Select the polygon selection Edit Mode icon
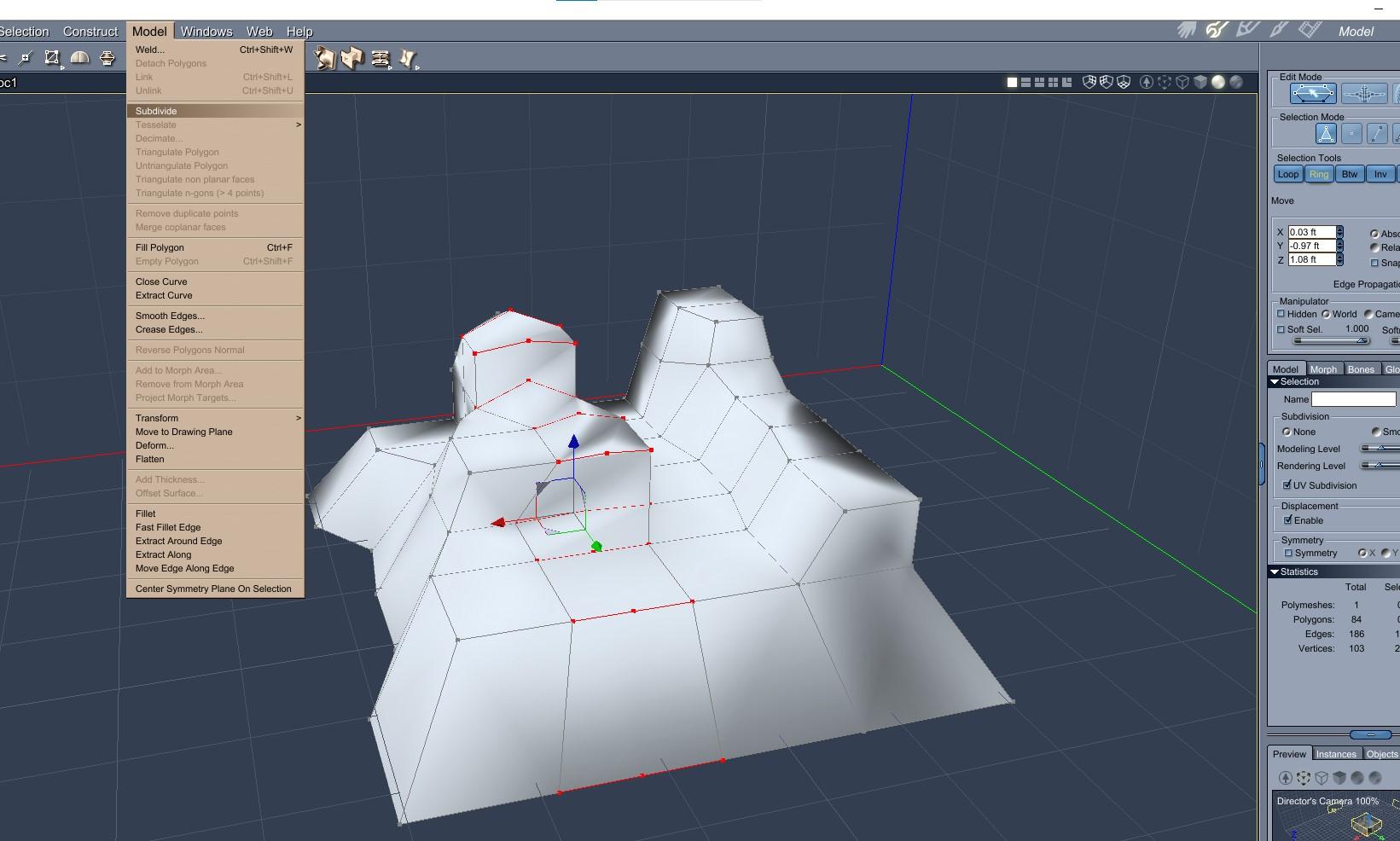 pos(1313,94)
